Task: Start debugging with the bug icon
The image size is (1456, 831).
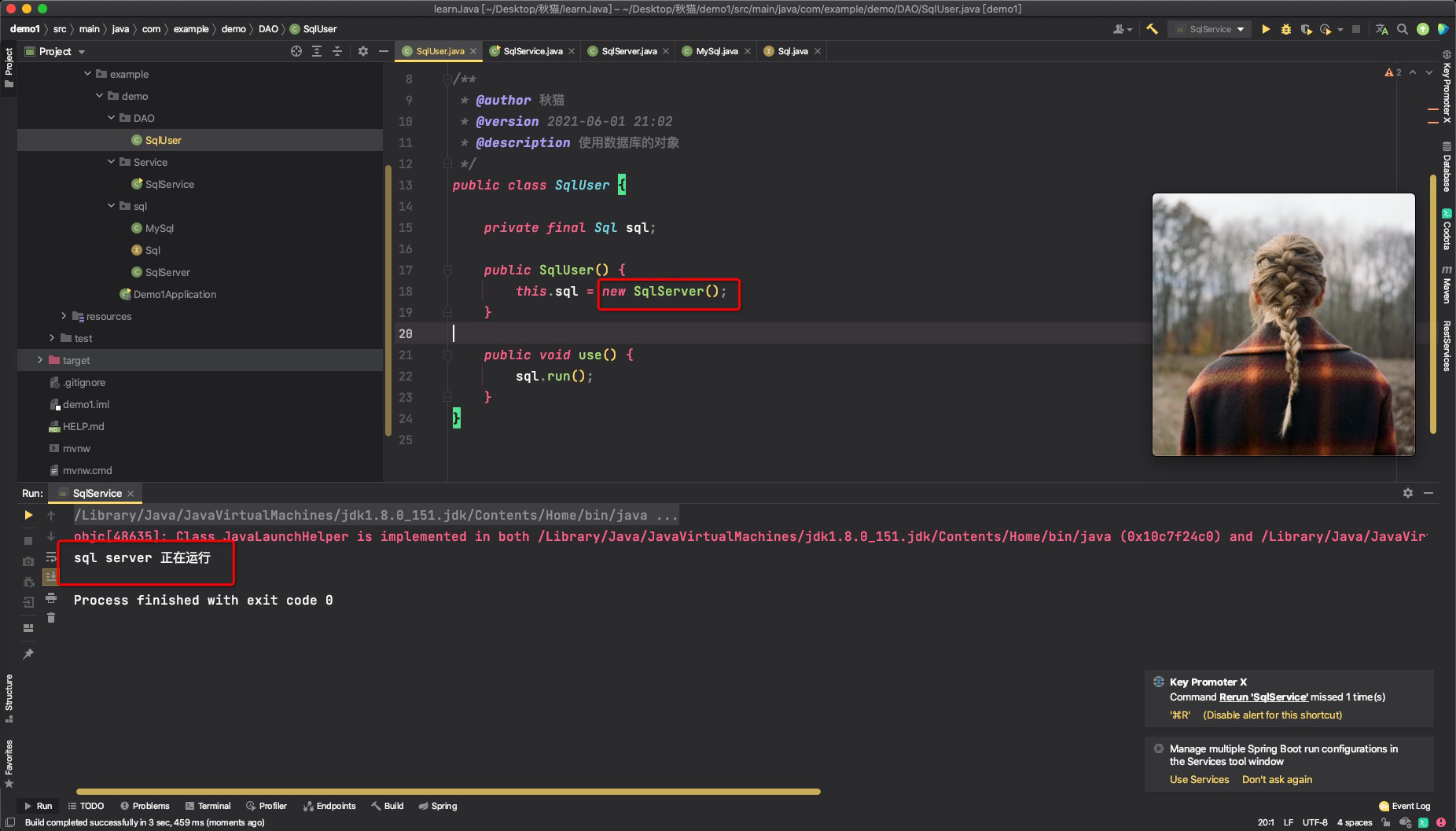Action: coord(1286,29)
